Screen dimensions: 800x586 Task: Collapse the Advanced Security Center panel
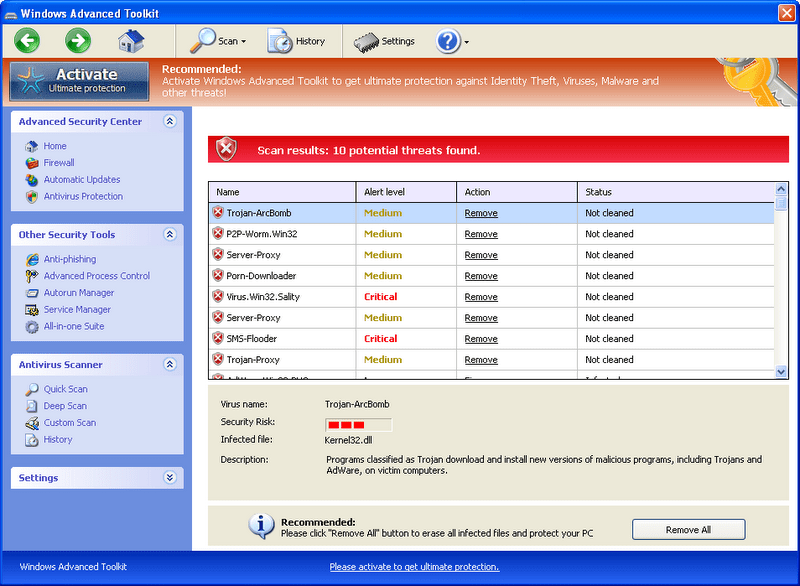pos(171,121)
